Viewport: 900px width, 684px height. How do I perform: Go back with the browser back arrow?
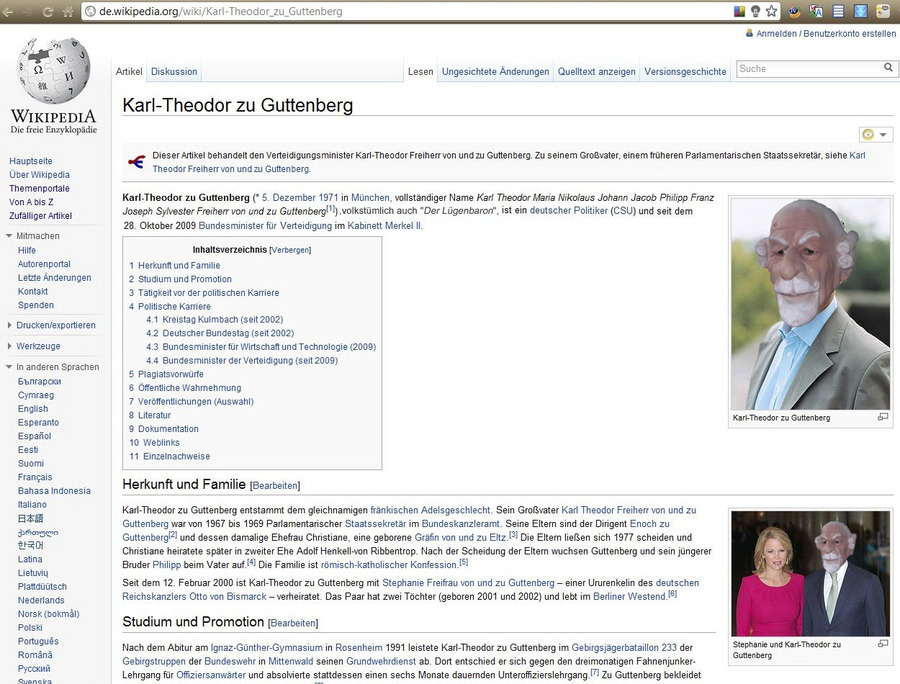pyautogui.click(x=8, y=11)
